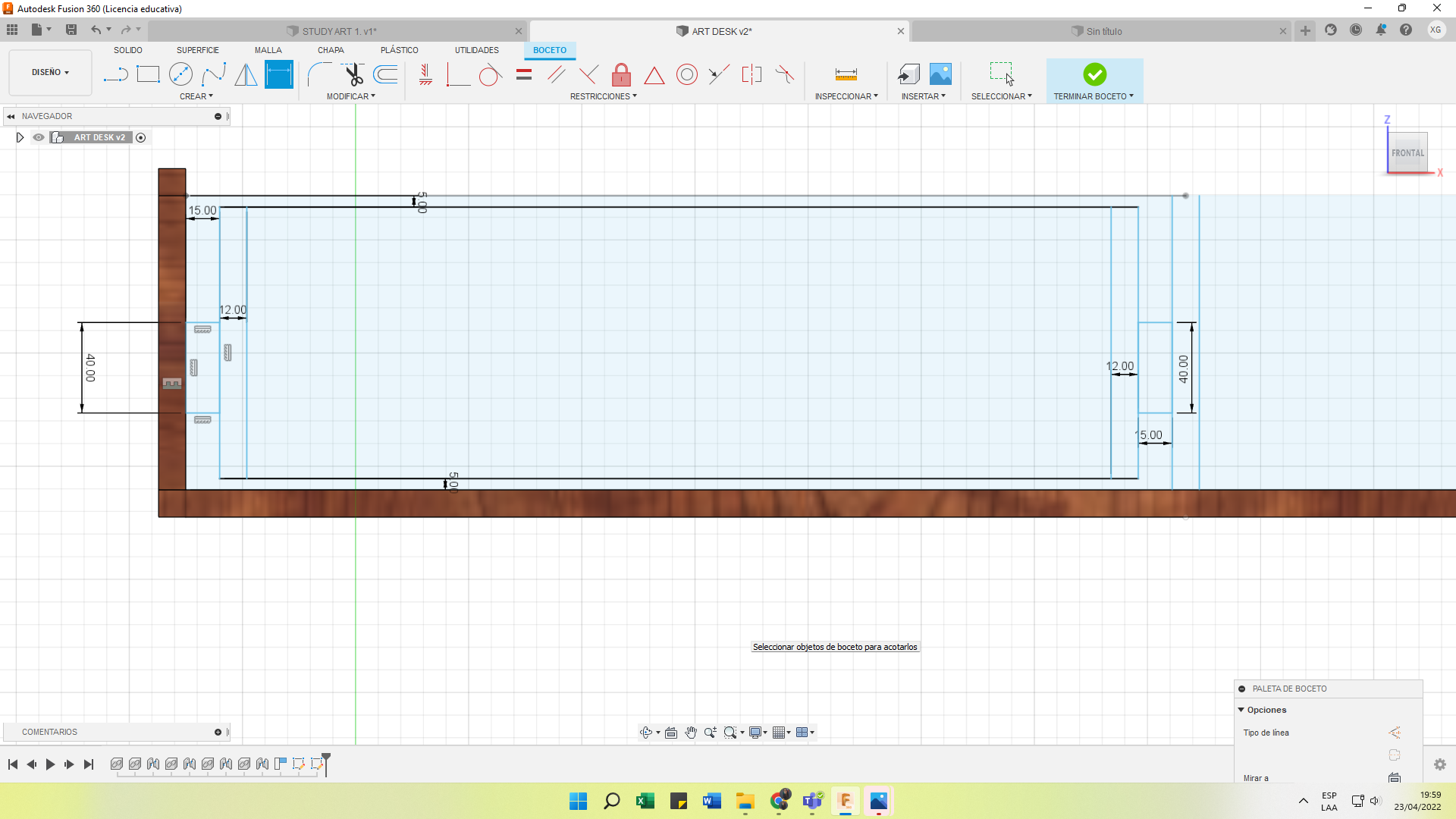1456x819 pixels.
Task: Open the INSPECCIONAR dropdown menu
Action: click(846, 96)
